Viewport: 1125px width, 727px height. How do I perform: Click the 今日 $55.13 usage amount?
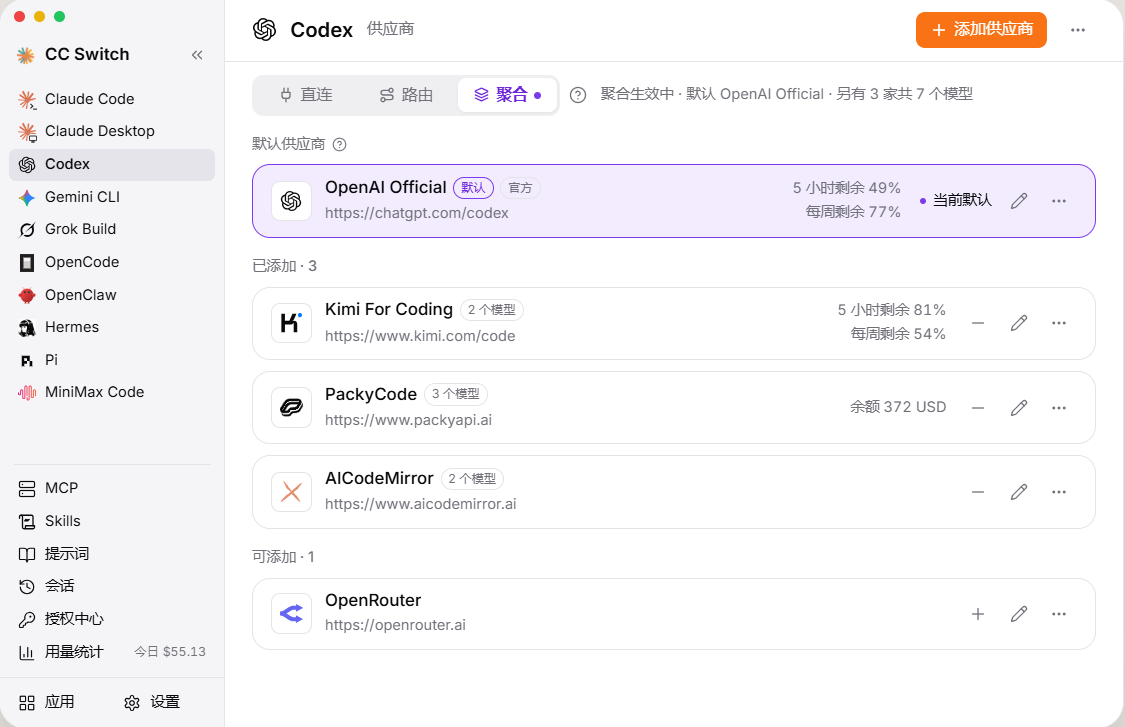[x=170, y=652]
